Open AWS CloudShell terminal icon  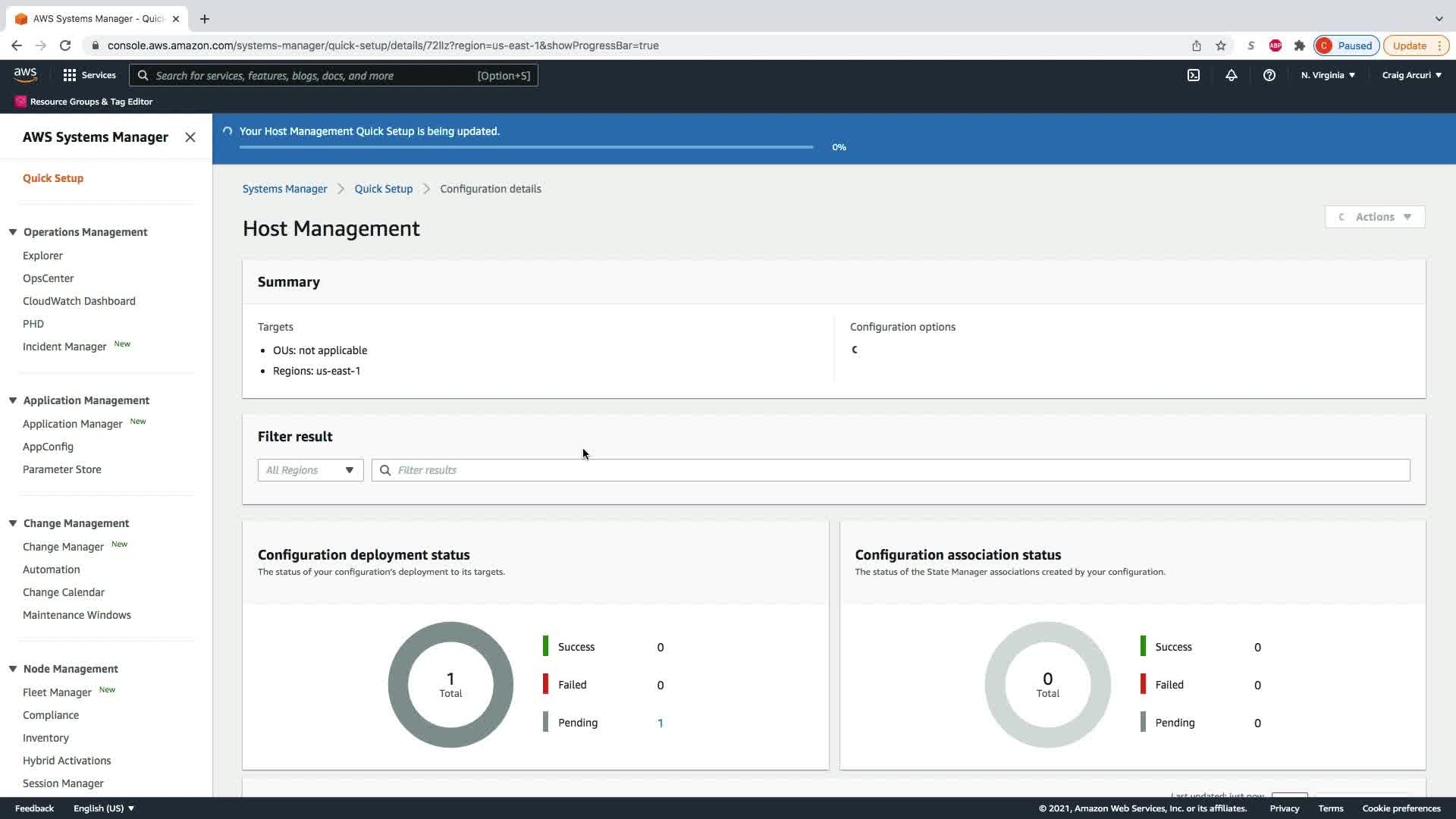[1193, 75]
